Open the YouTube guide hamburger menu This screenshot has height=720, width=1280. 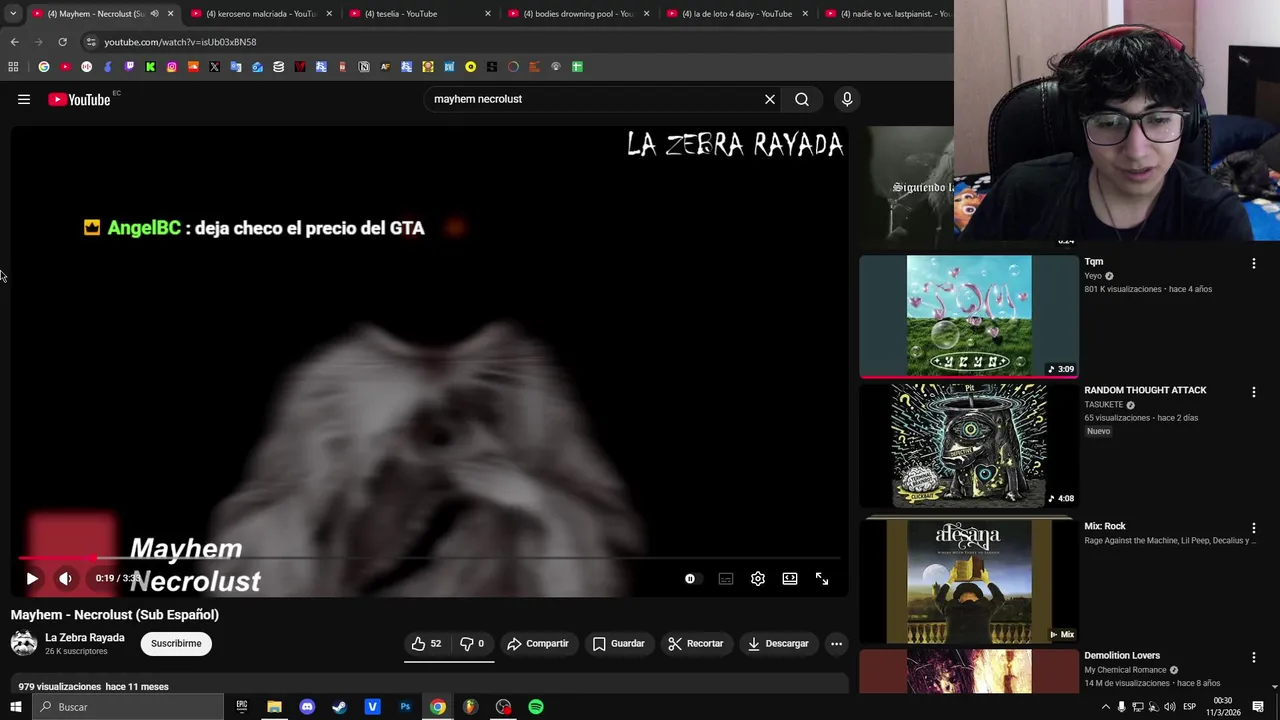coord(24,99)
